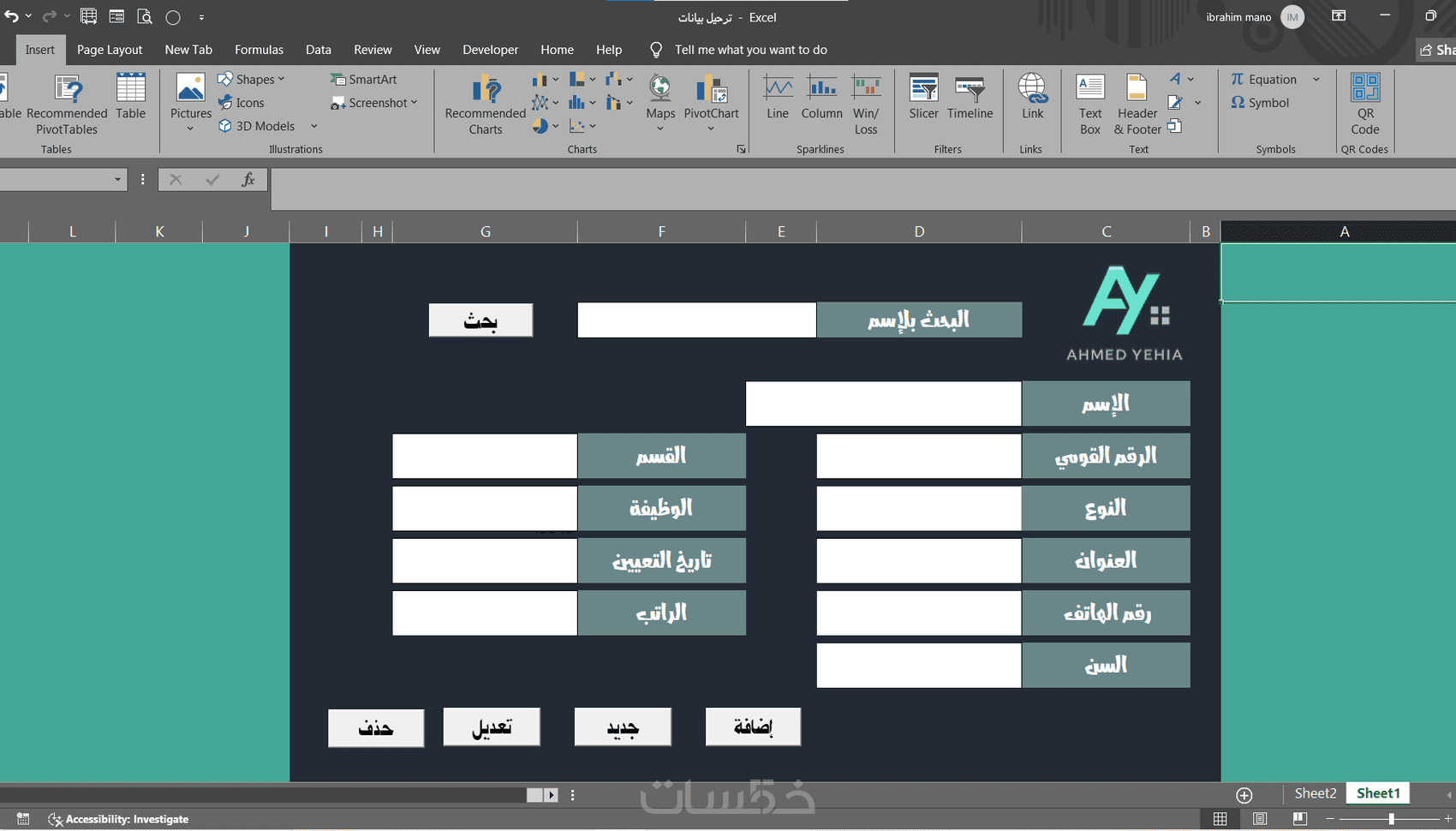
Task: Insert a Symbol
Action: [1260, 103]
